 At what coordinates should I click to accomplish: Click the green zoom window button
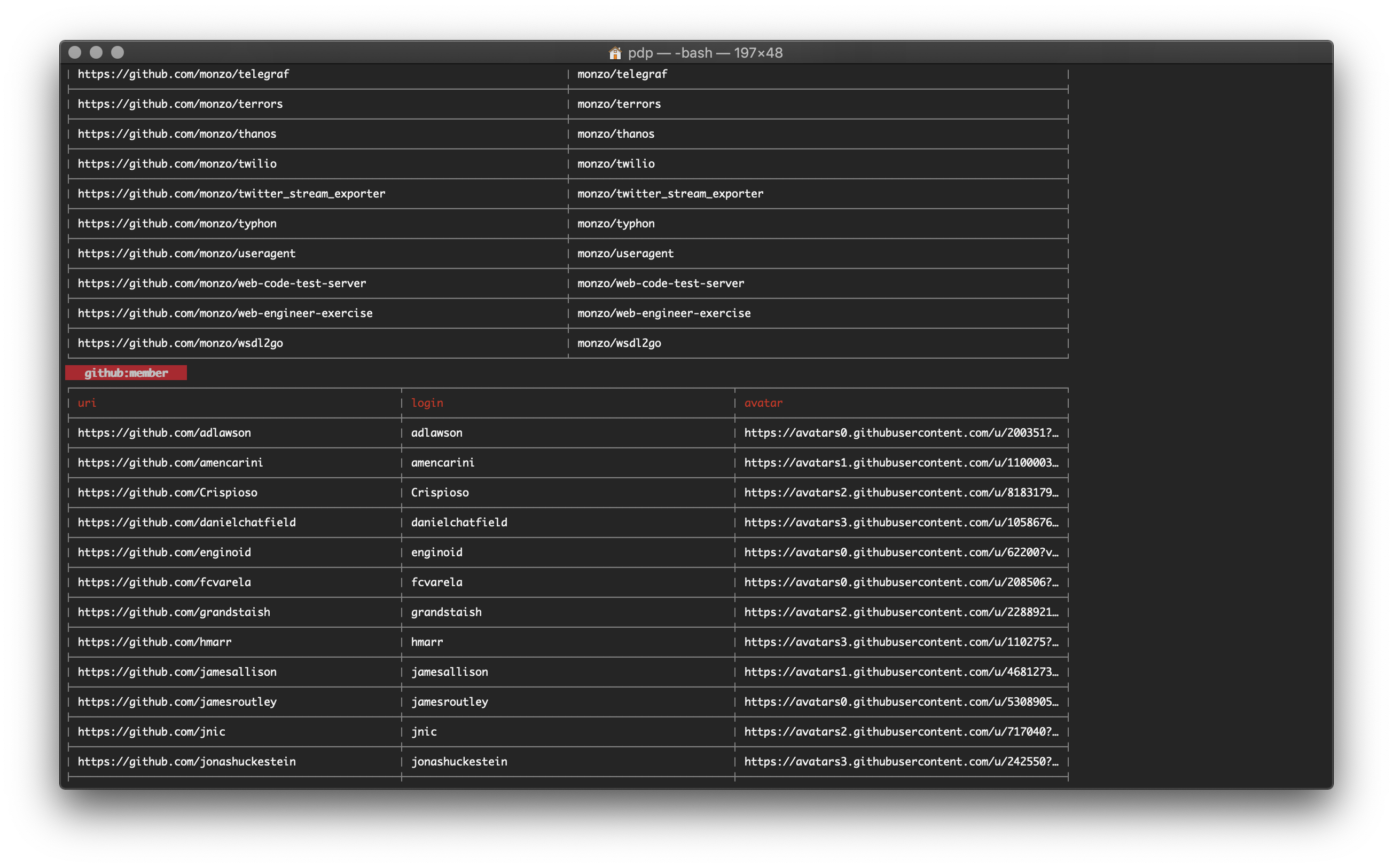point(117,52)
